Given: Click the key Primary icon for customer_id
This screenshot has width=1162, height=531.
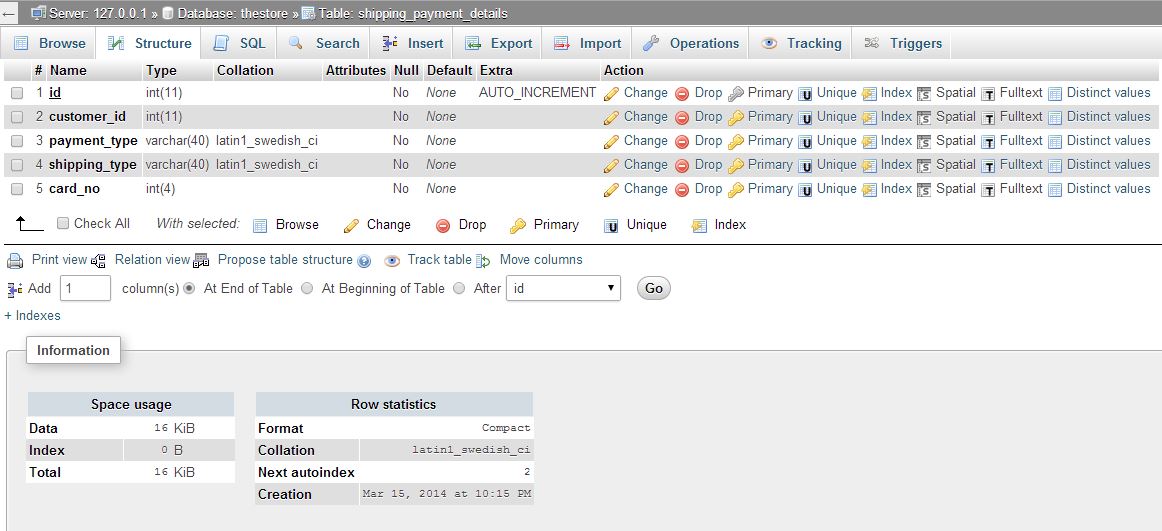Looking at the screenshot, I should pos(735,117).
